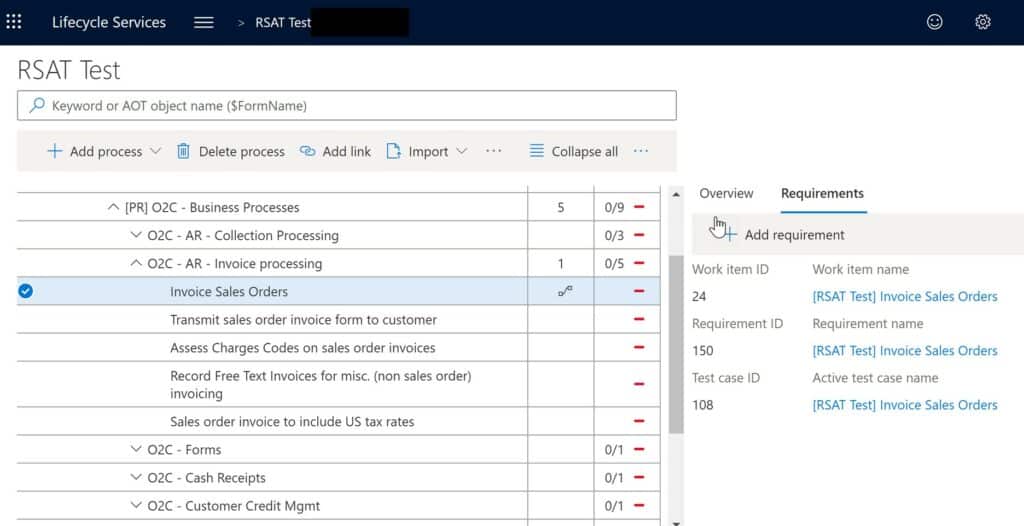Select the Requirements tab
This screenshot has width=1024, height=526.
[822, 193]
